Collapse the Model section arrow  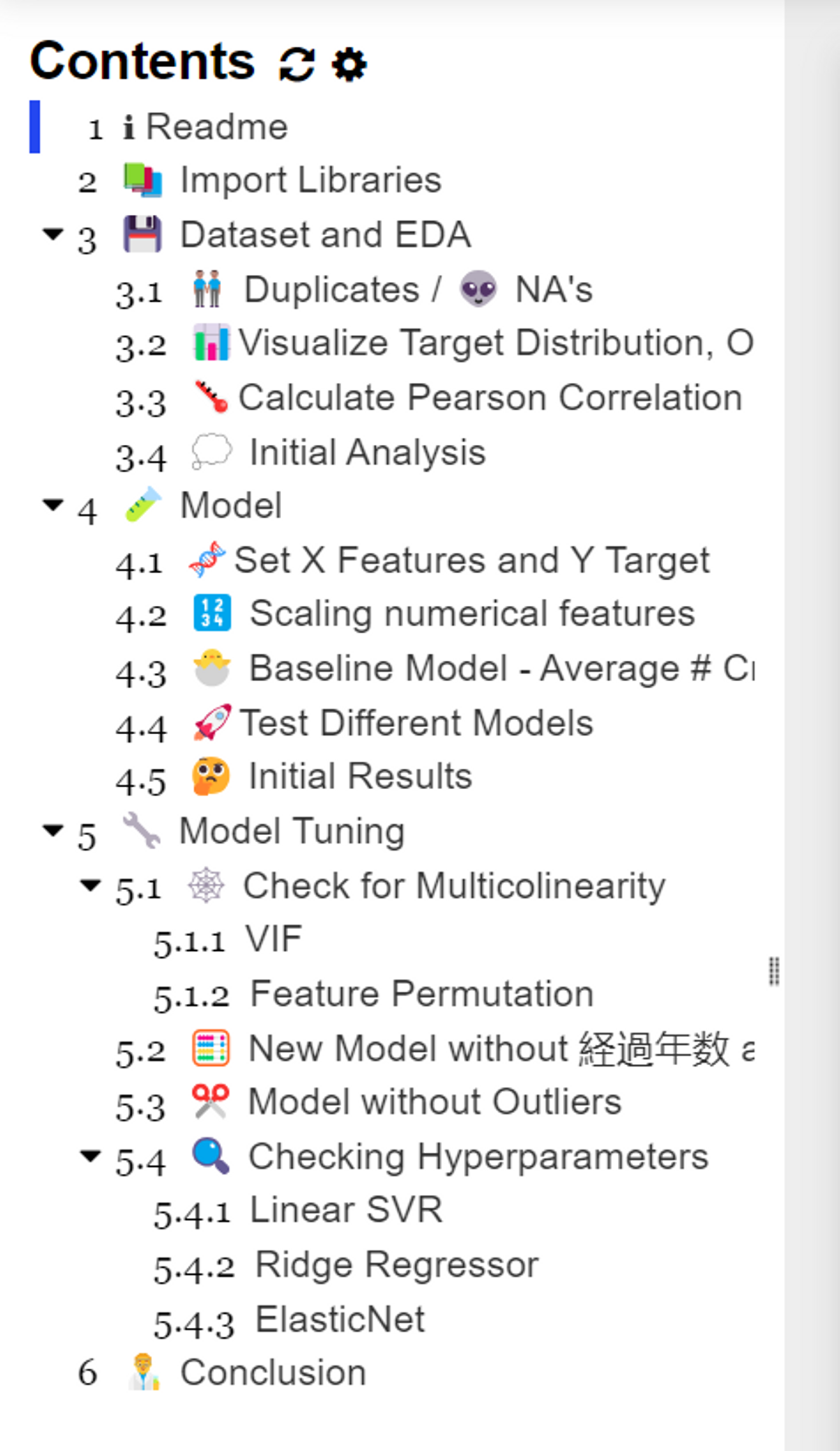click(x=53, y=505)
